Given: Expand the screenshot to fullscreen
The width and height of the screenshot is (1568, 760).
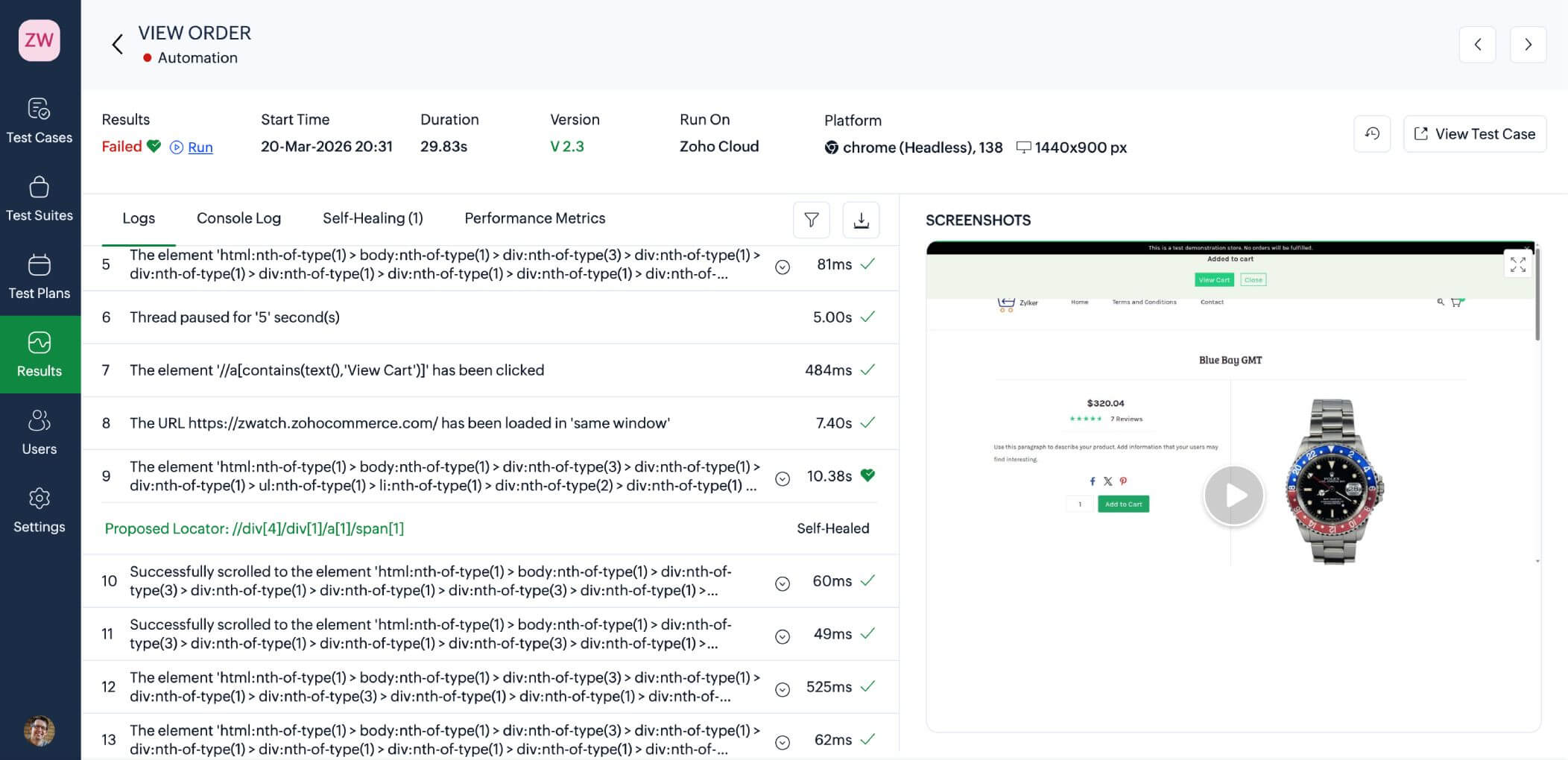Looking at the screenshot, I should [x=1517, y=265].
